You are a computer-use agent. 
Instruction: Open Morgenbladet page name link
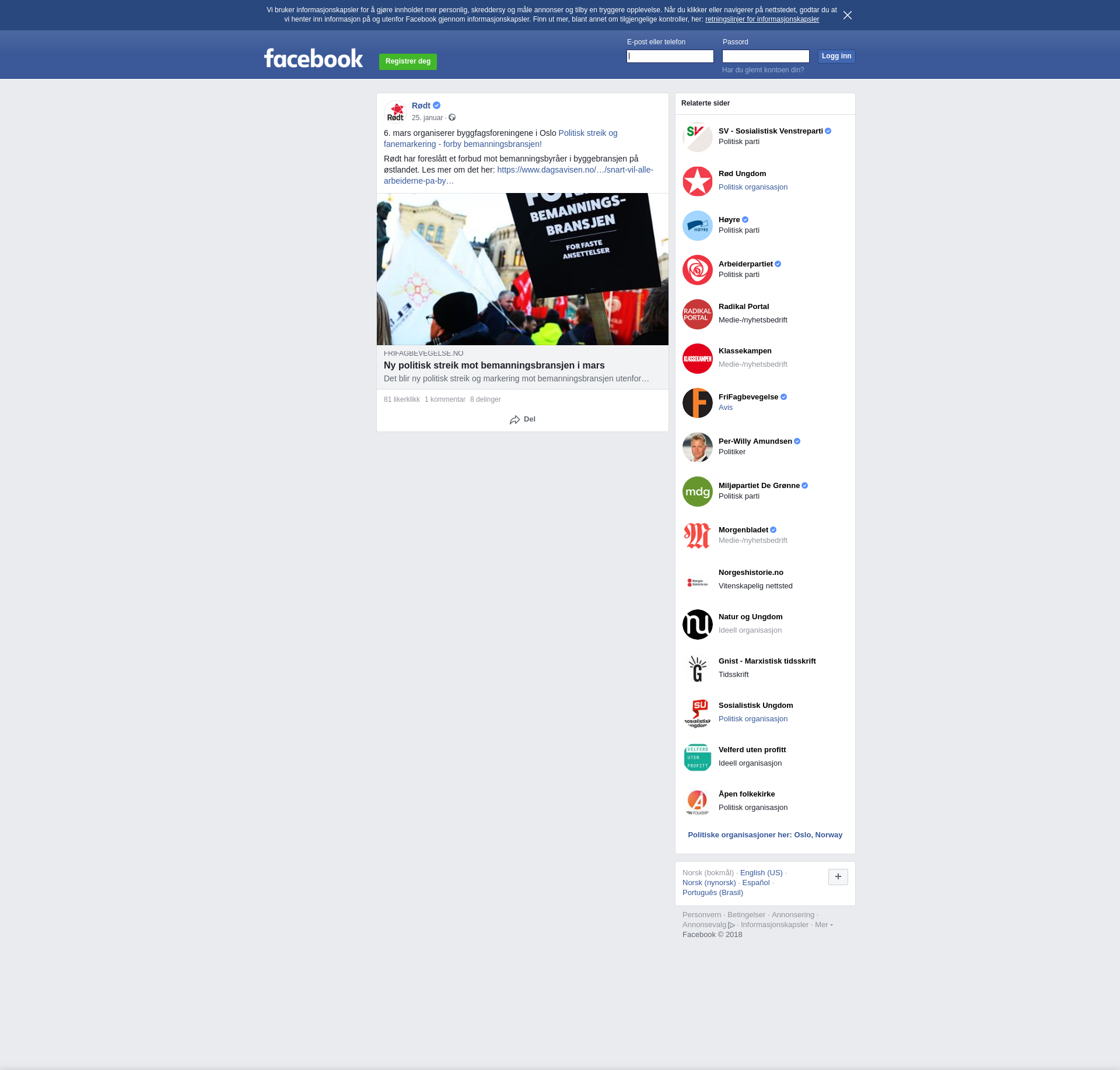pyautogui.click(x=743, y=530)
